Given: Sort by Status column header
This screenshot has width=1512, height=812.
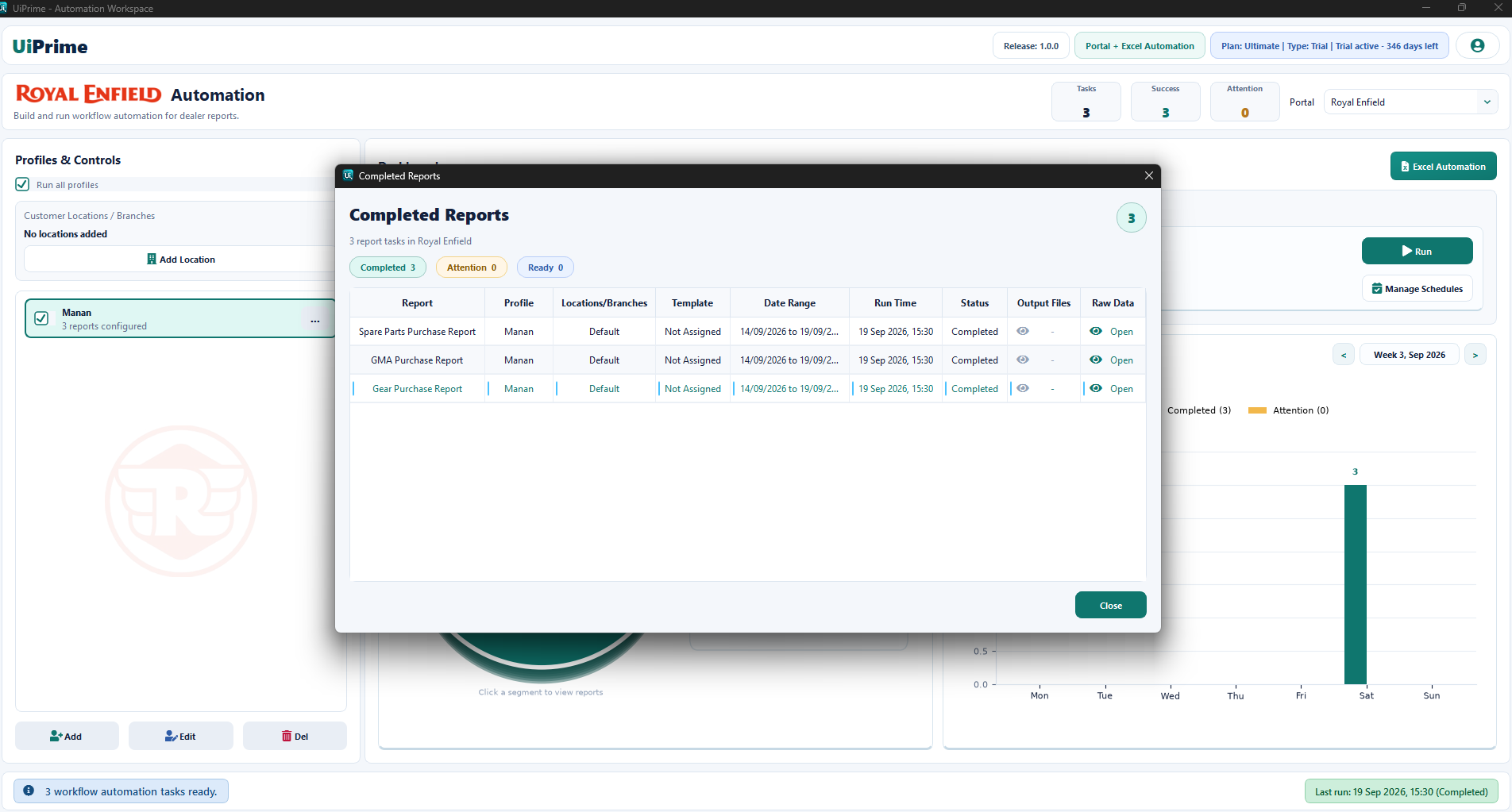Looking at the screenshot, I should 974,303.
